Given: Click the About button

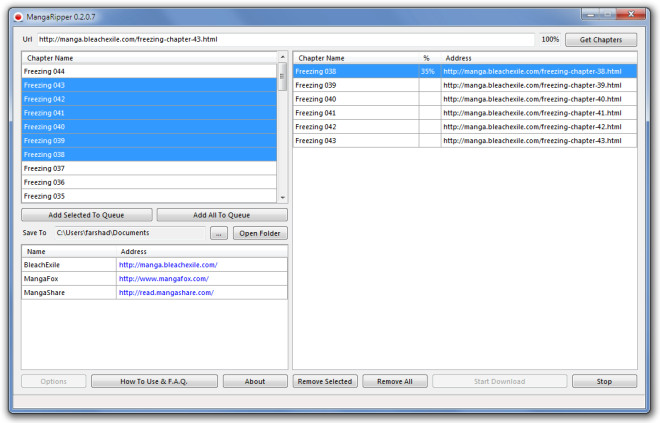Looking at the screenshot, I should [255, 381].
